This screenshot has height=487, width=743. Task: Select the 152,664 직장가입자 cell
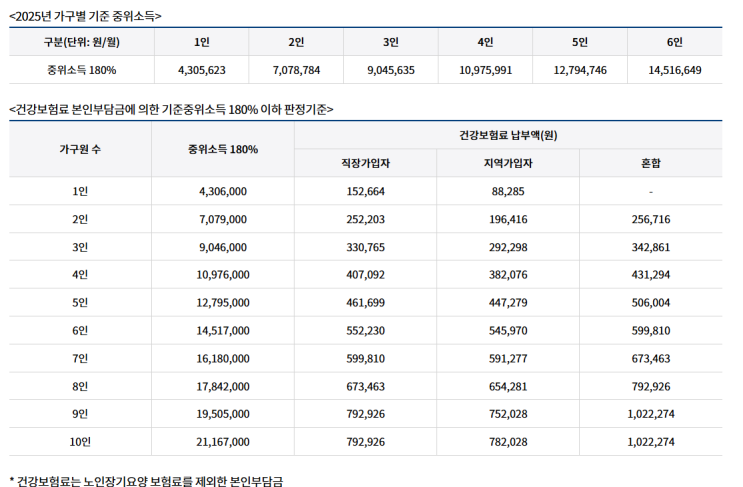365,191
